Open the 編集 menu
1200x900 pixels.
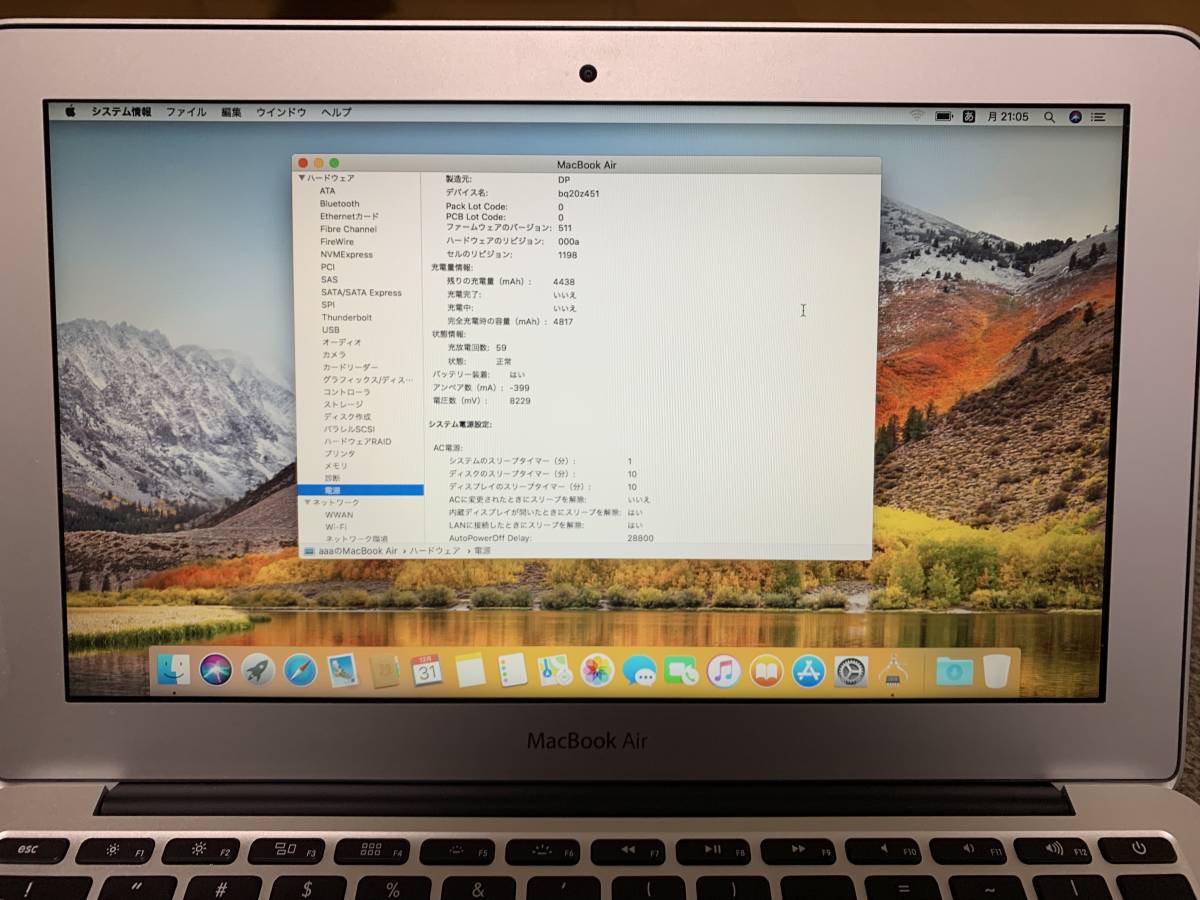231,113
